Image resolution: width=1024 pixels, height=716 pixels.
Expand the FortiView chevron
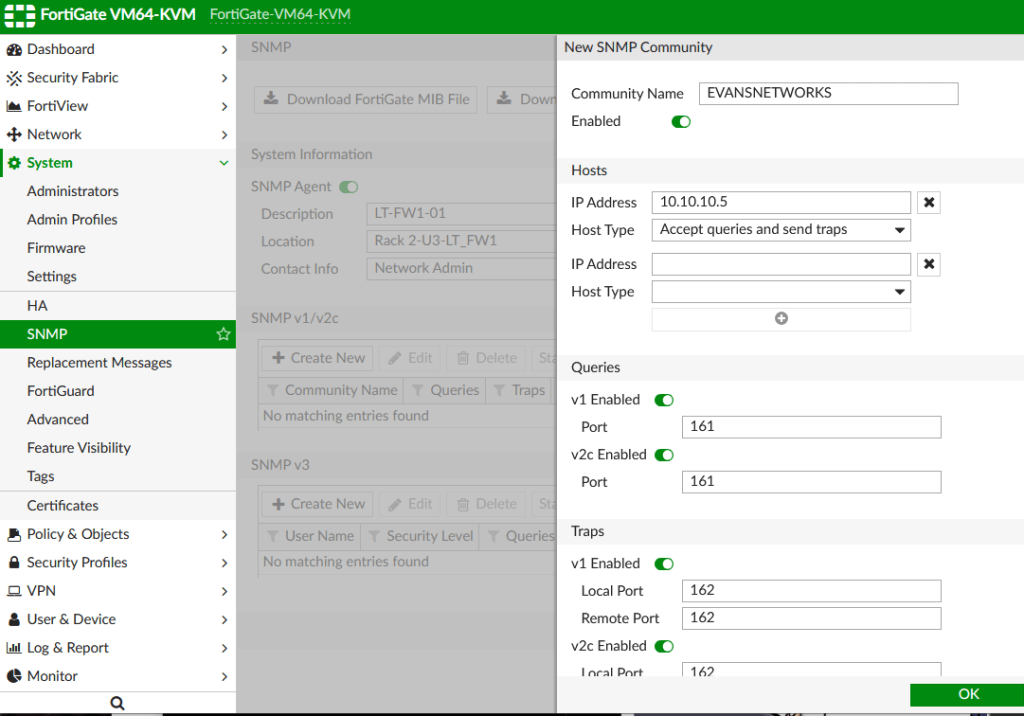click(224, 106)
